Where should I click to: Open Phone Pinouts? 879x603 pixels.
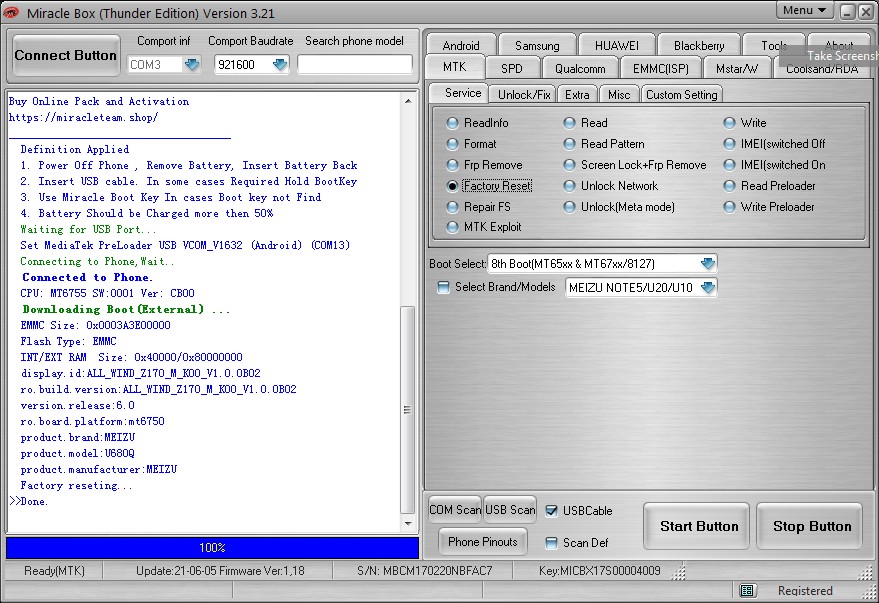click(483, 542)
